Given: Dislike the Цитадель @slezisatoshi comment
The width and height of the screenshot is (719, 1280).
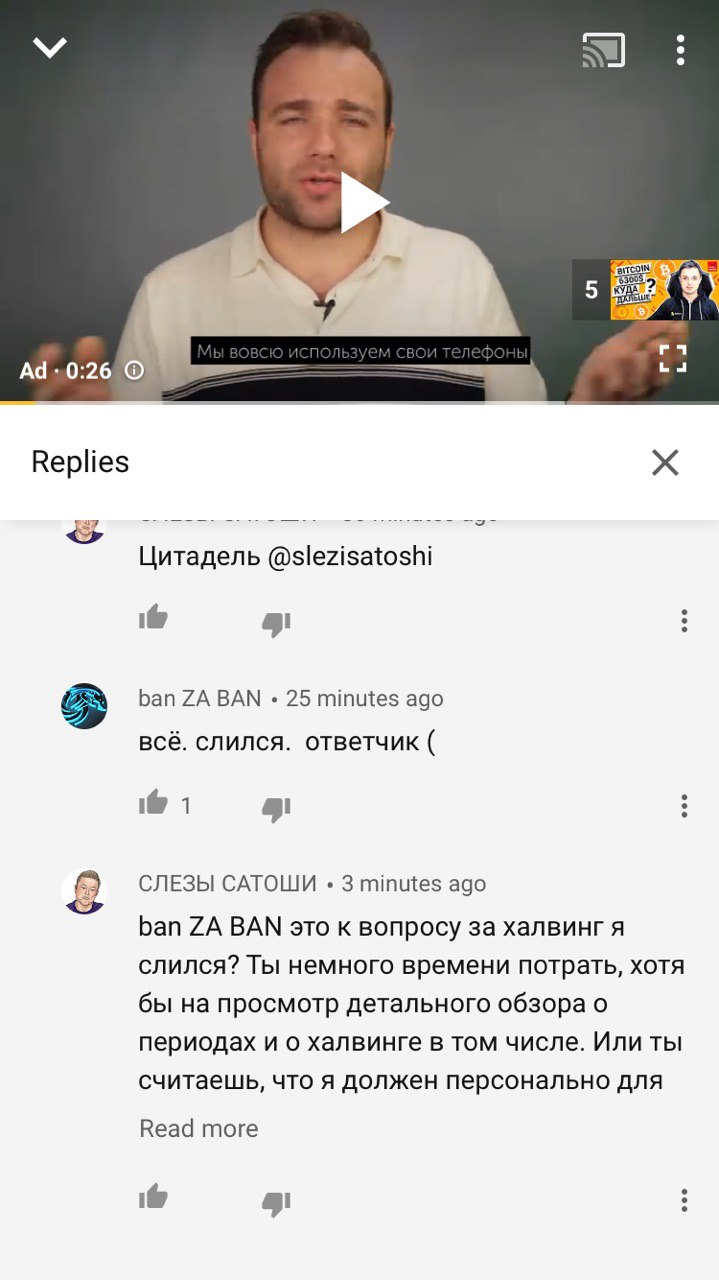Looking at the screenshot, I should 276,623.
